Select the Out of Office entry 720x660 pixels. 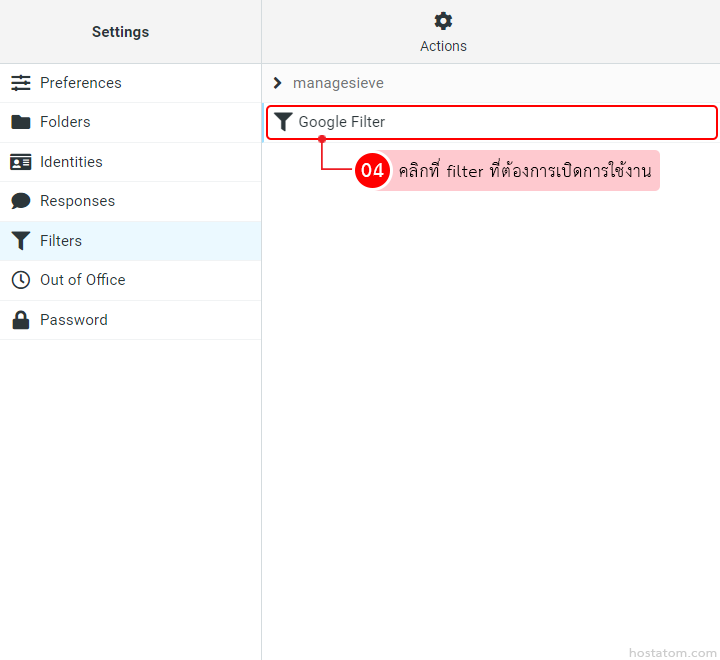pos(82,280)
